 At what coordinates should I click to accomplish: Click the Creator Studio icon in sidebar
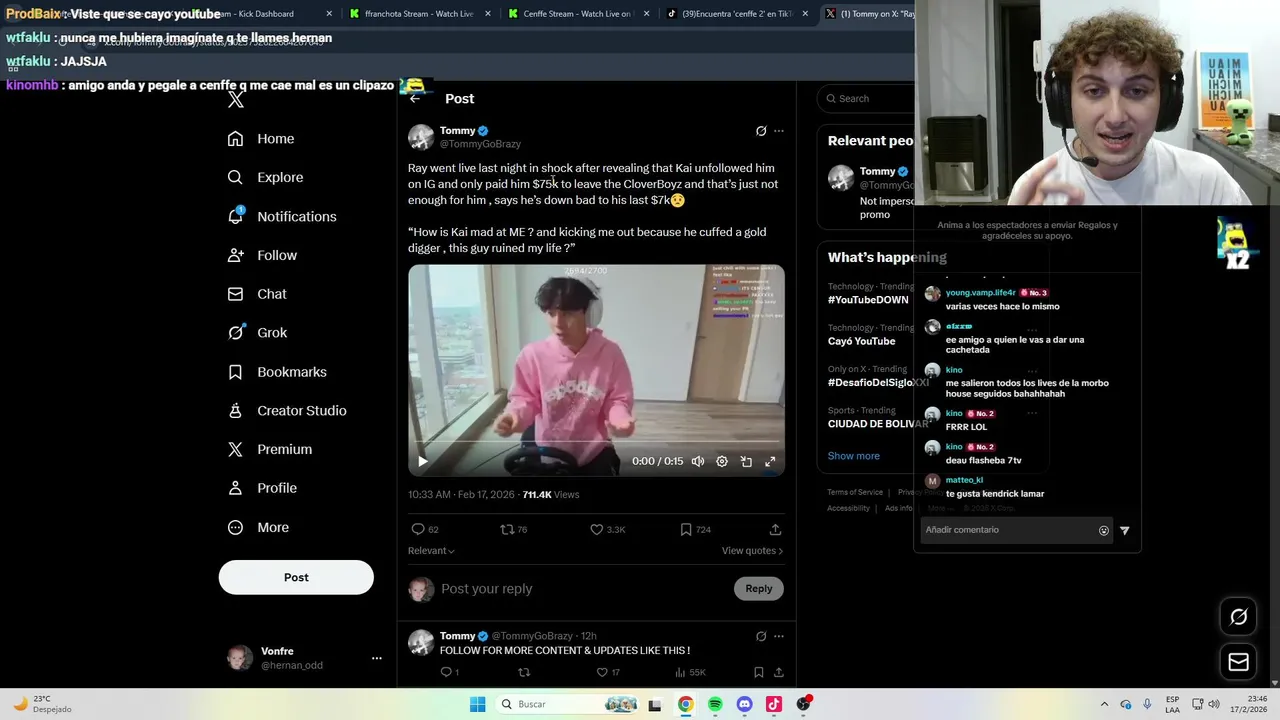coord(235,411)
